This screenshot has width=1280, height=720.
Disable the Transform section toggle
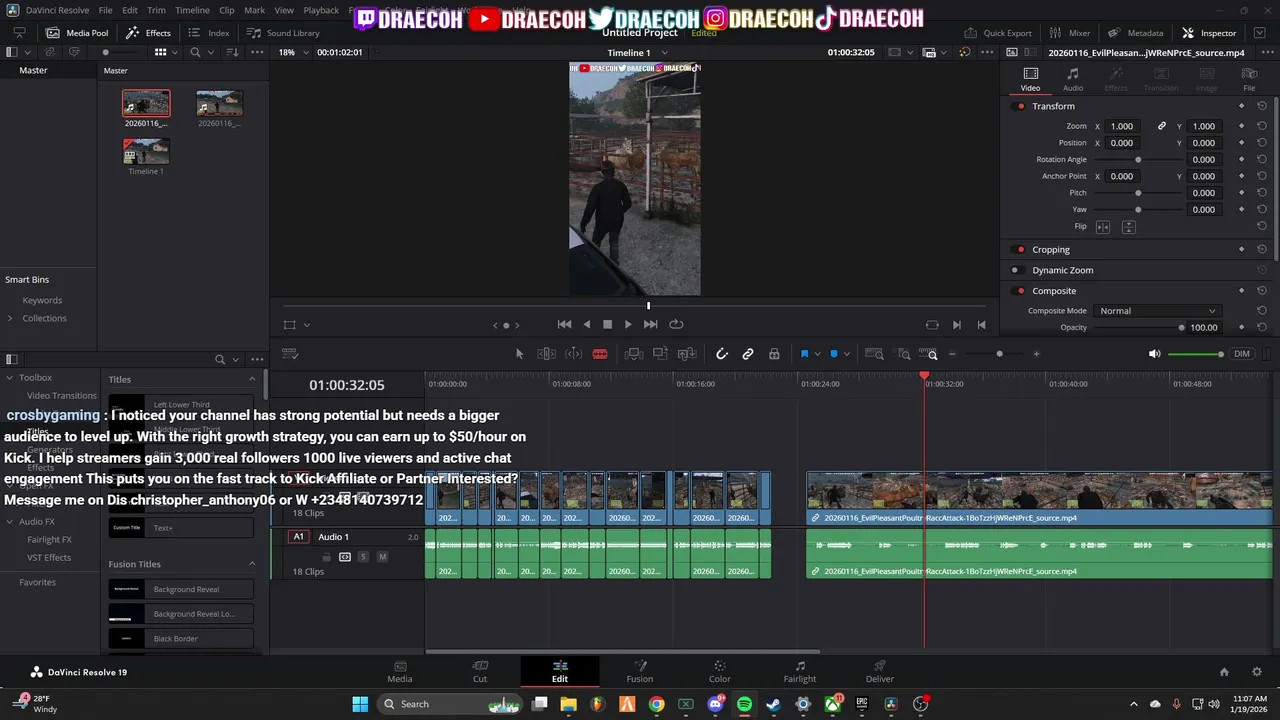pyautogui.click(x=1020, y=106)
